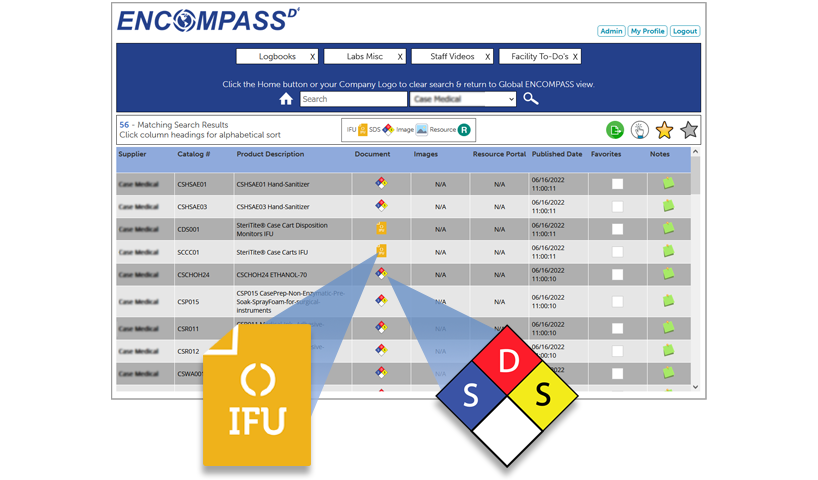
Task: Click the hand pointer icon in results bar
Action: 639,130
